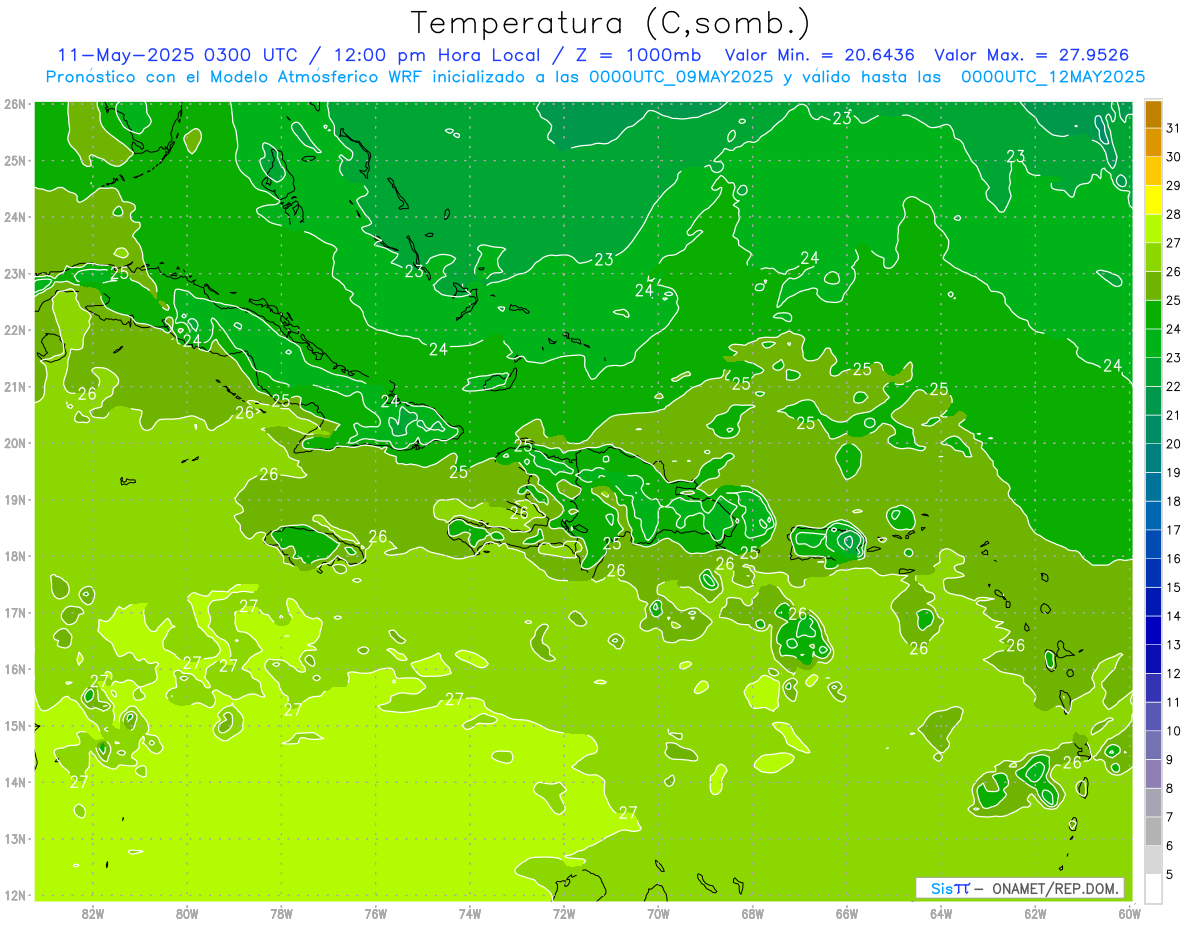
Task: Click the '26N' latitude axis label
Action: [x=15, y=104]
